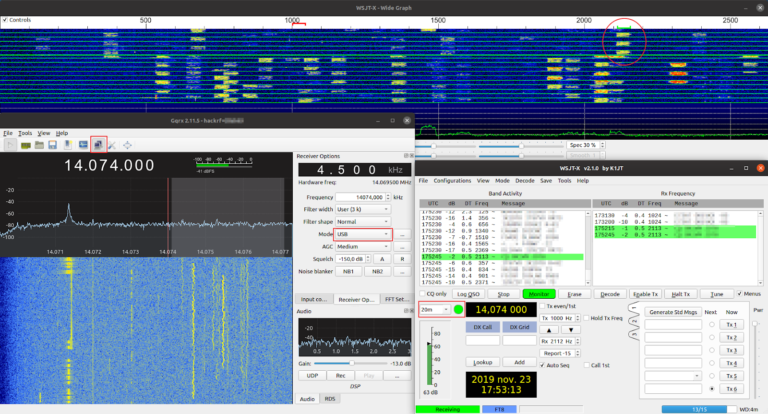Select the Next radio button for Tx 3
768x414 pixels.
pyautogui.click(x=712, y=350)
